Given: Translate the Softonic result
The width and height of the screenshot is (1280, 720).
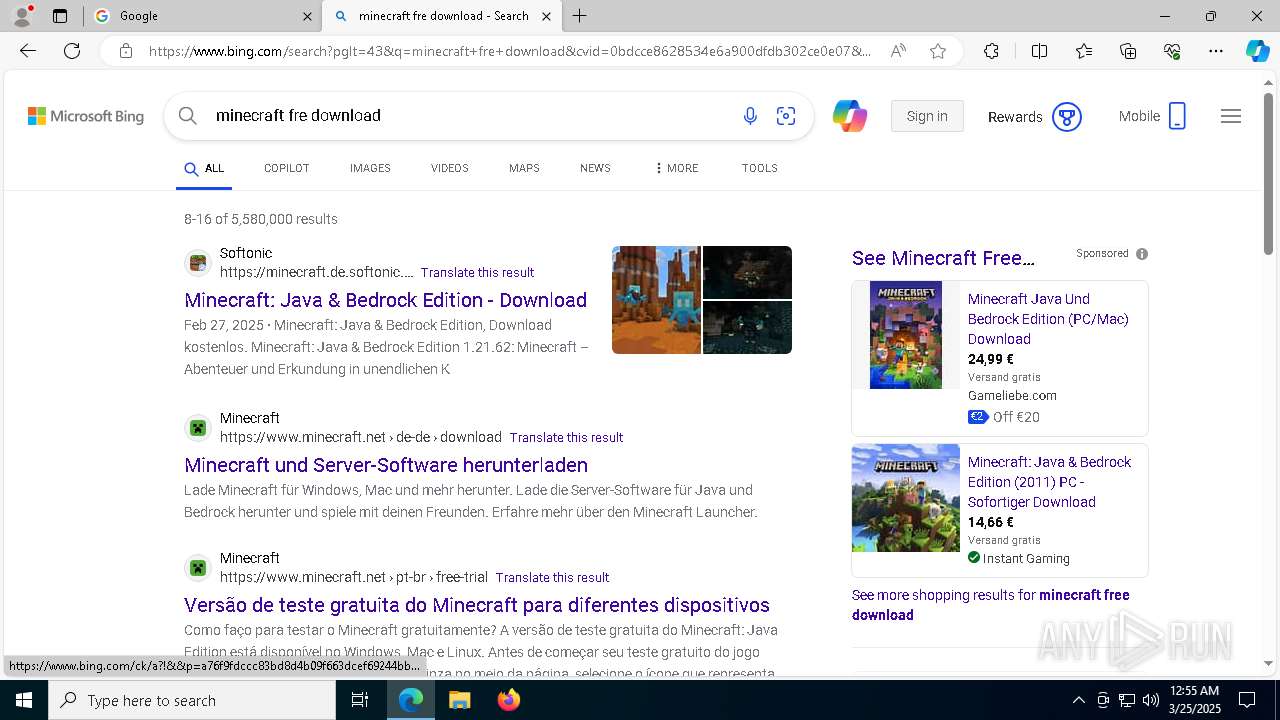Looking at the screenshot, I should click(477, 273).
